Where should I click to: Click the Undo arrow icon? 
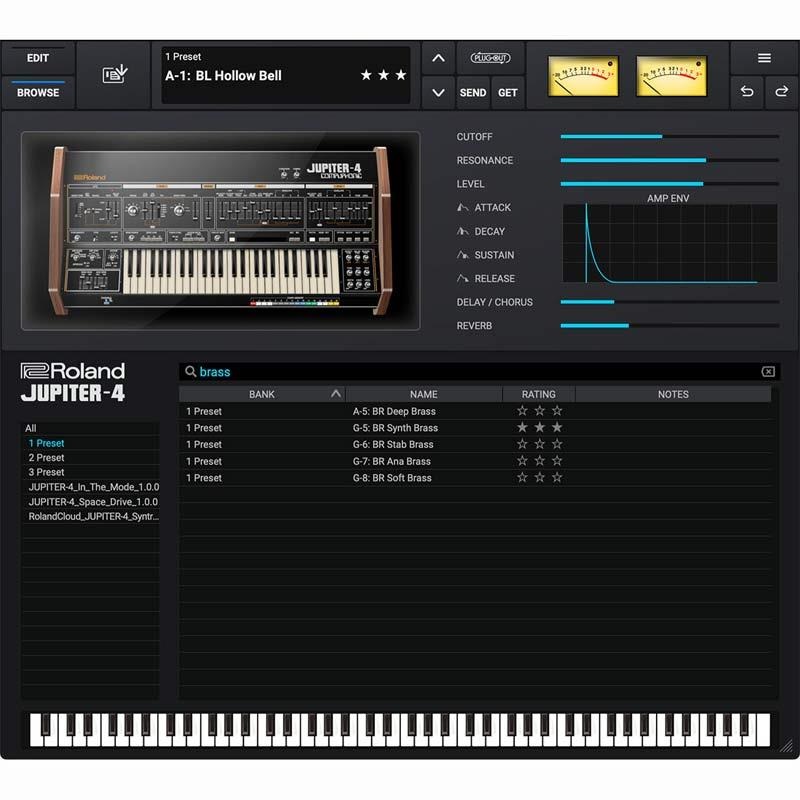[x=746, y=92]
